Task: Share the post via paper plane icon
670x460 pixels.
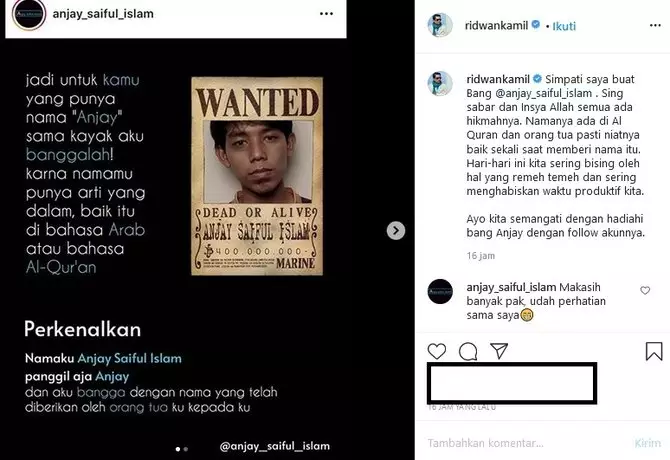Action: coord(499,351)
